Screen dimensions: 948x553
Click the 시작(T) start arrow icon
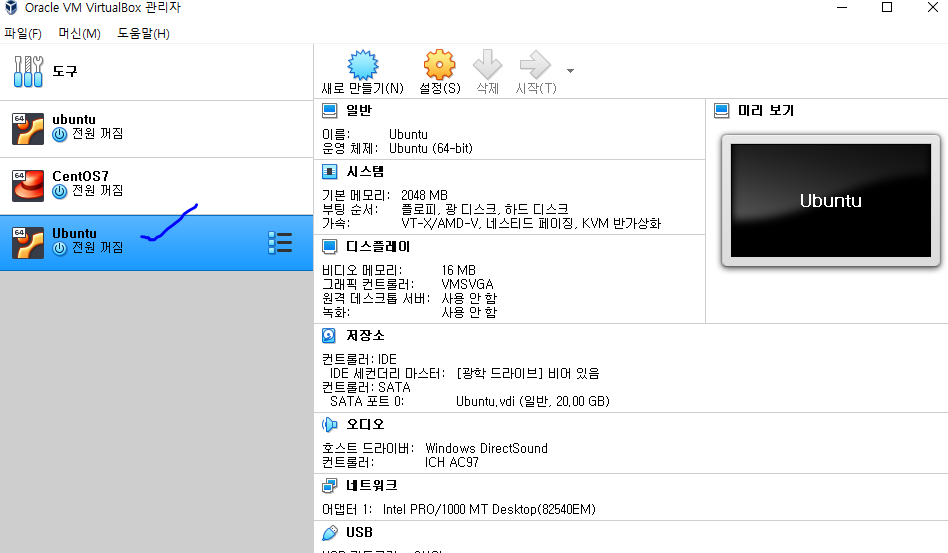[x=535, y=65]
